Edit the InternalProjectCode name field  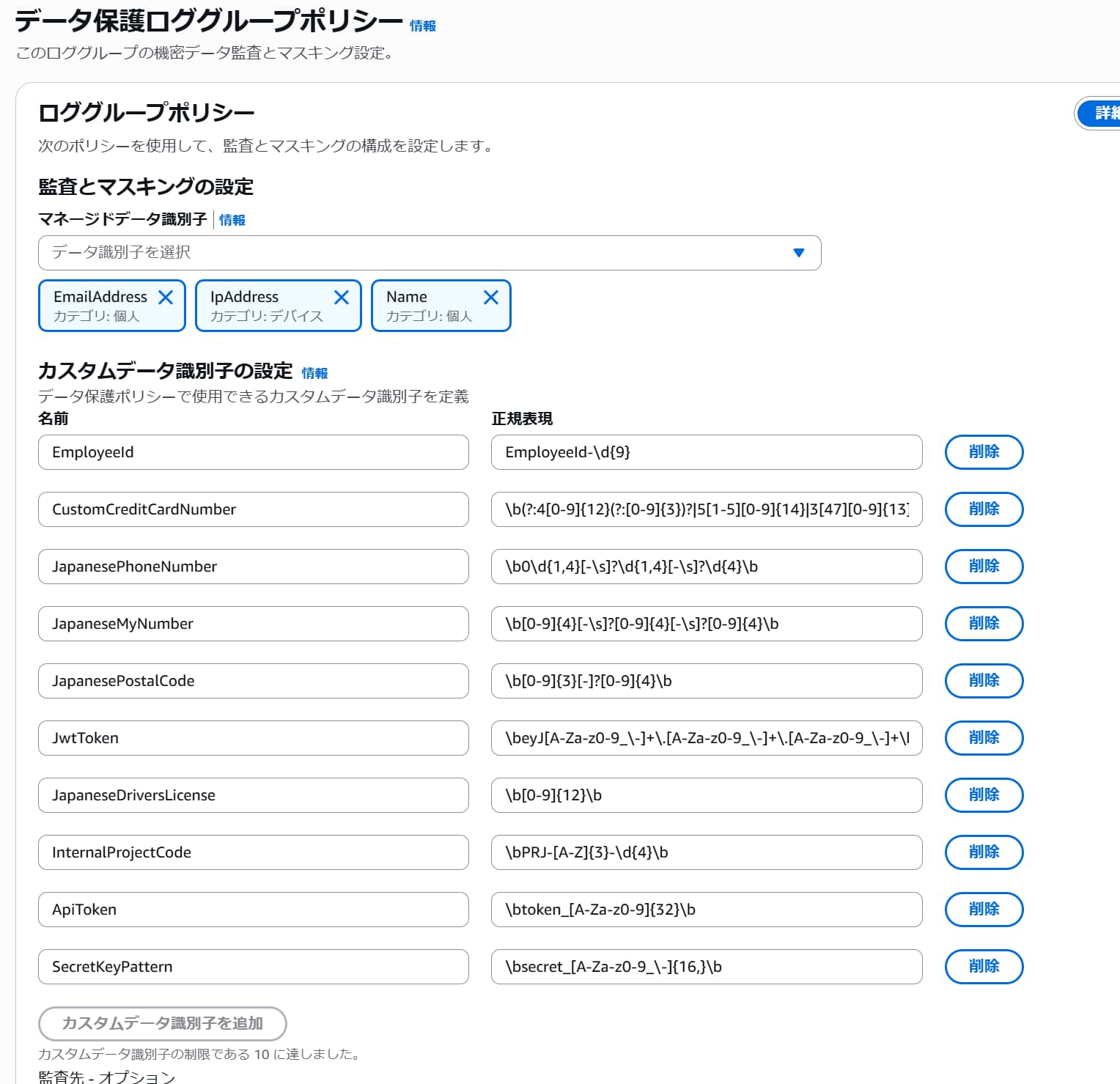(x=254, y=852)
